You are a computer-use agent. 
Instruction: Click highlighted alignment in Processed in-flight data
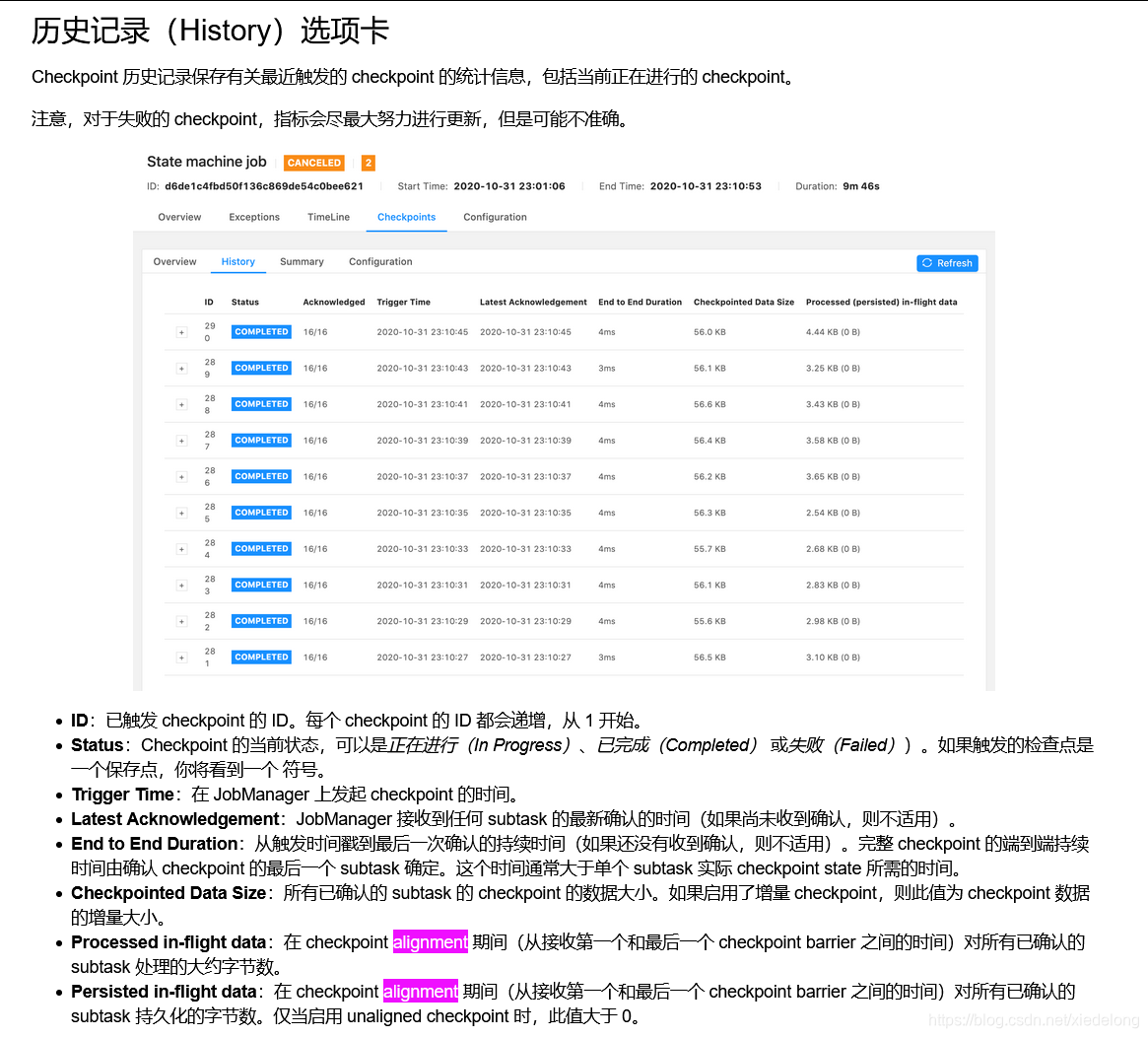[x=431, y=942]
